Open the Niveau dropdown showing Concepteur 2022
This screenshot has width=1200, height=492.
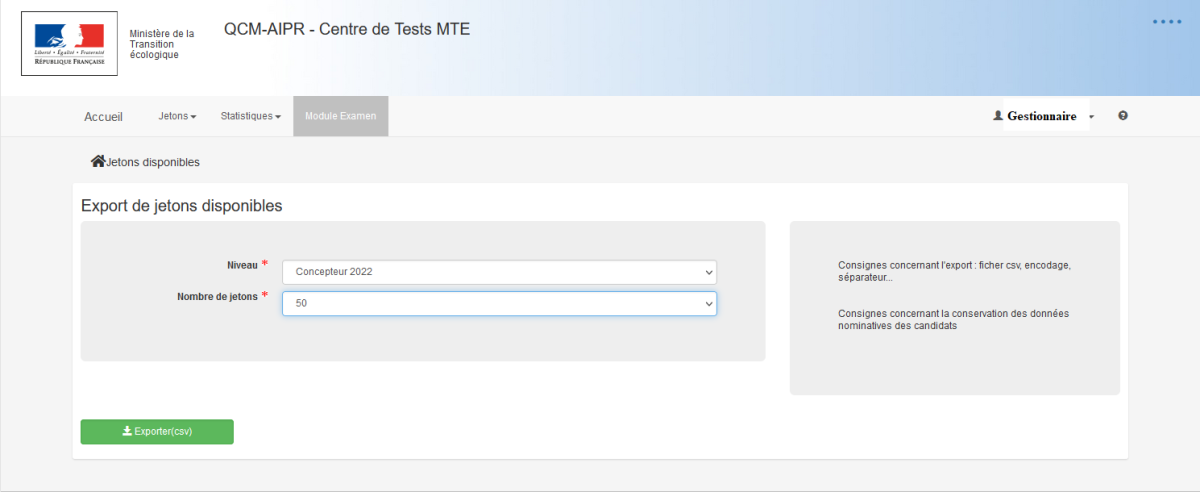(x=499, y=272)
